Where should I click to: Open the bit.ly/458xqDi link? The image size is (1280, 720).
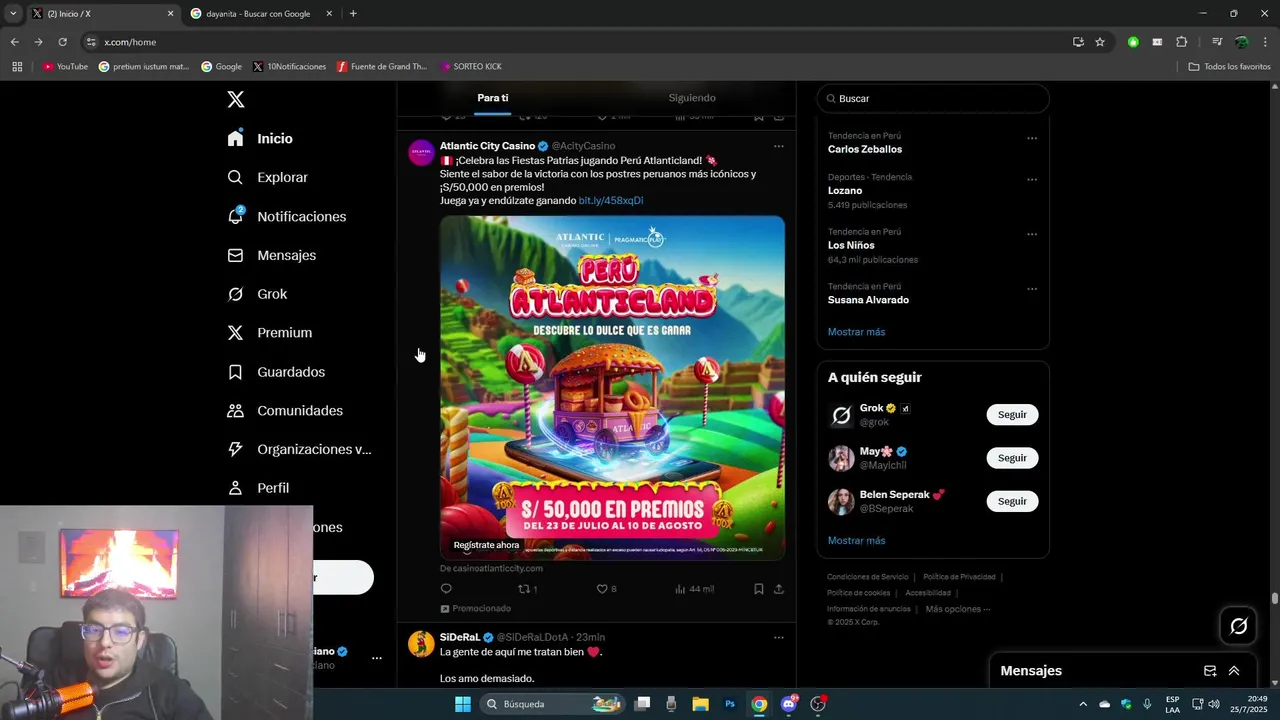tap(610, 200)
